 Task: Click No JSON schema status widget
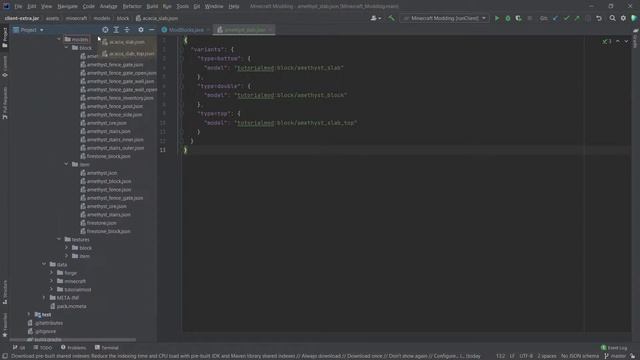580,356
